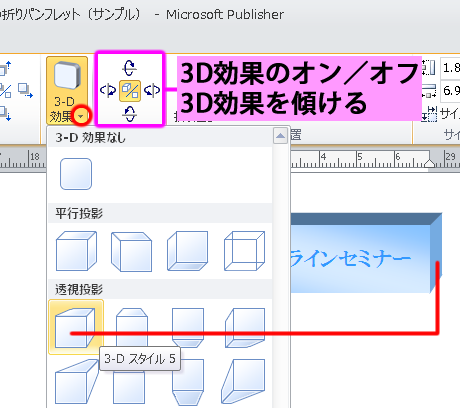The image size is (460, 408).
Task: Expand the 3-D効果 dropdown arrow
Action: point(81,116)
